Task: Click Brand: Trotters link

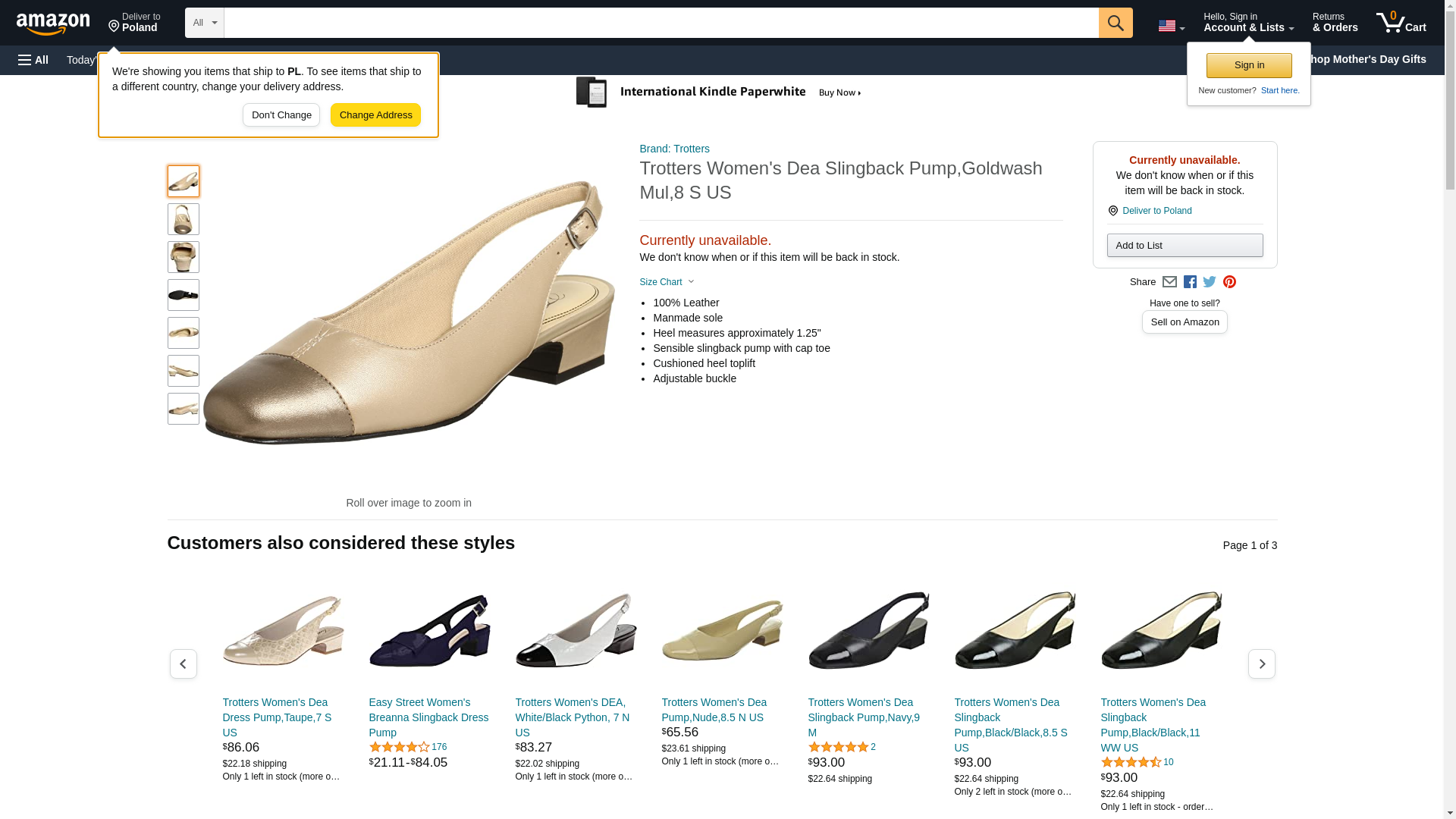Action: (674, 149)
